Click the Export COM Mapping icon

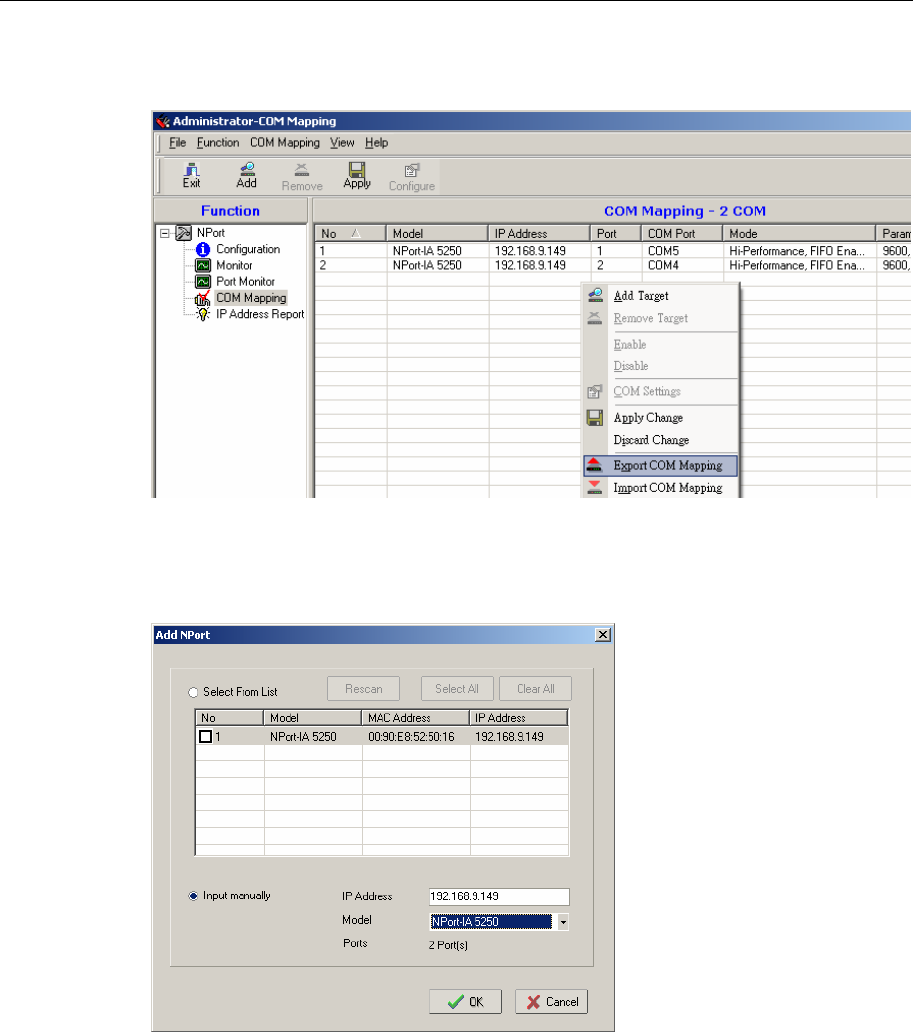[x=594, y=465]
